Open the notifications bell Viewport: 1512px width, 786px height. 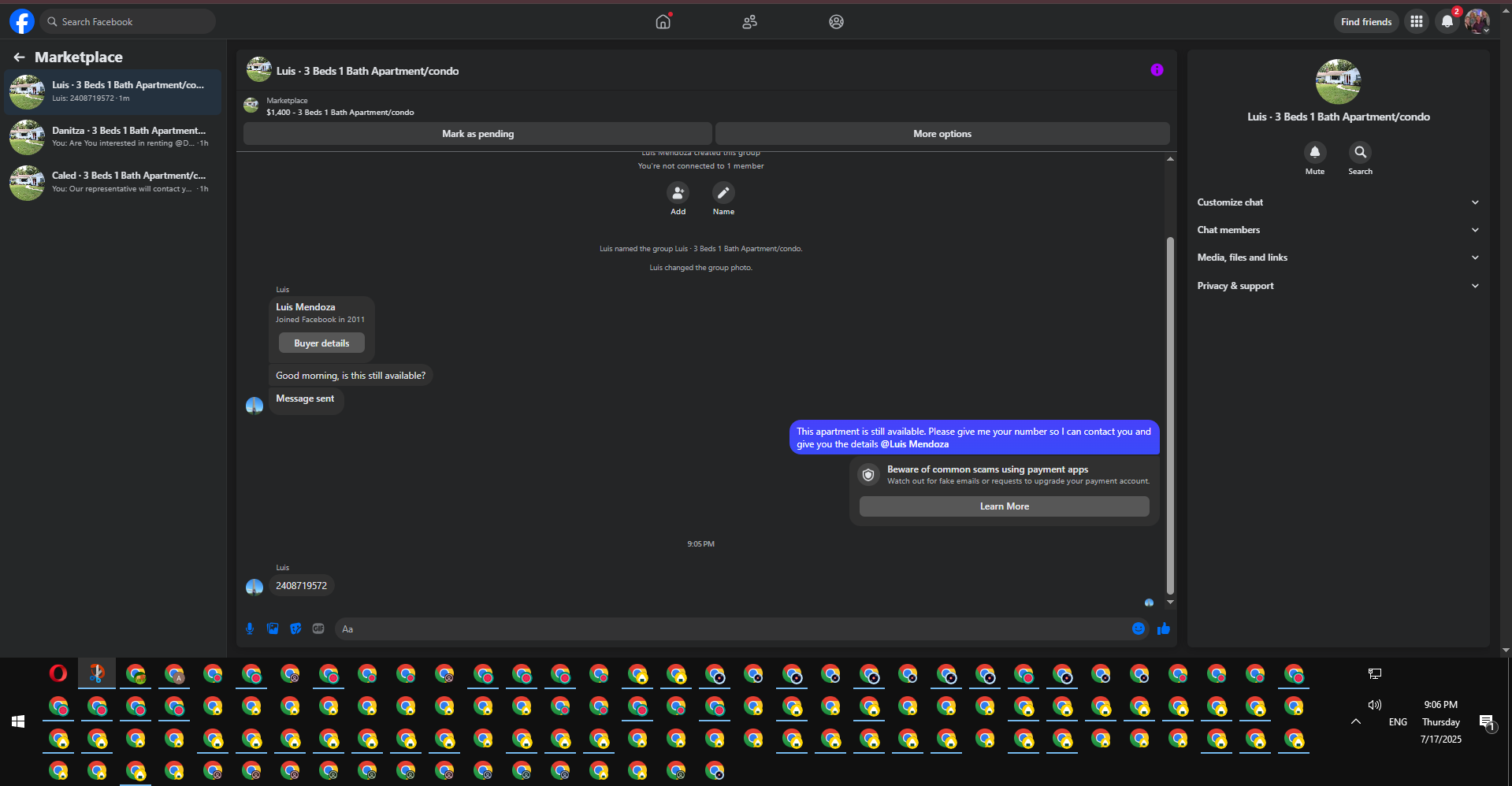pyautogui.click(x=1447, y=21)
